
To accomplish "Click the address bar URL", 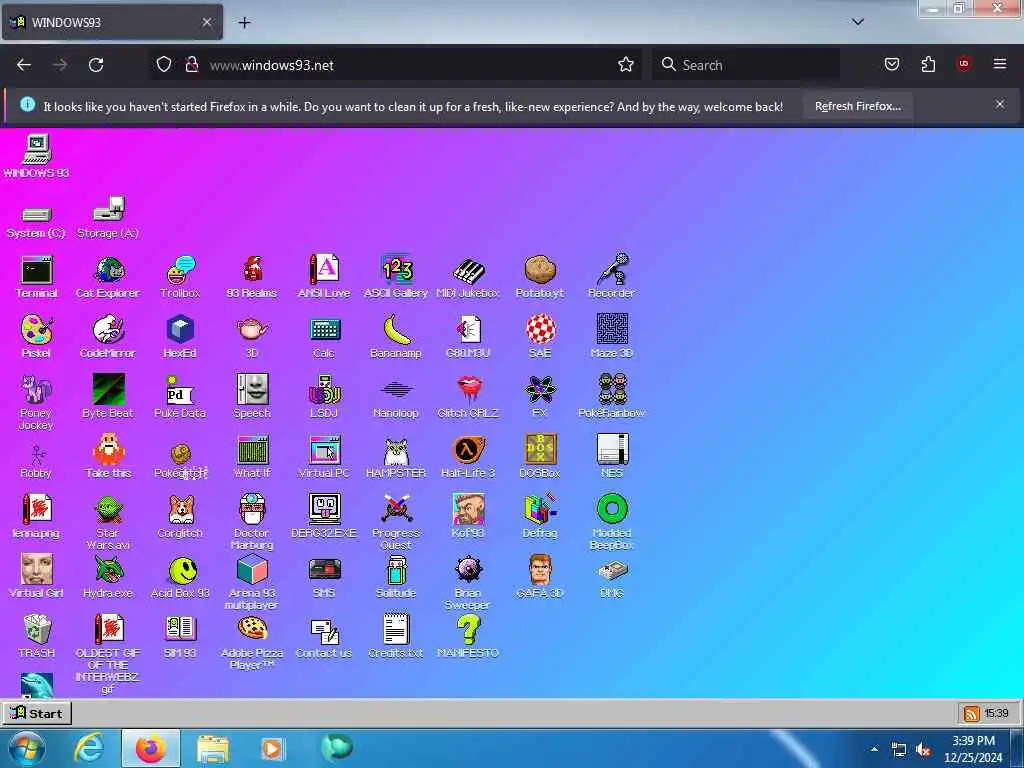I will pos(272,65).
